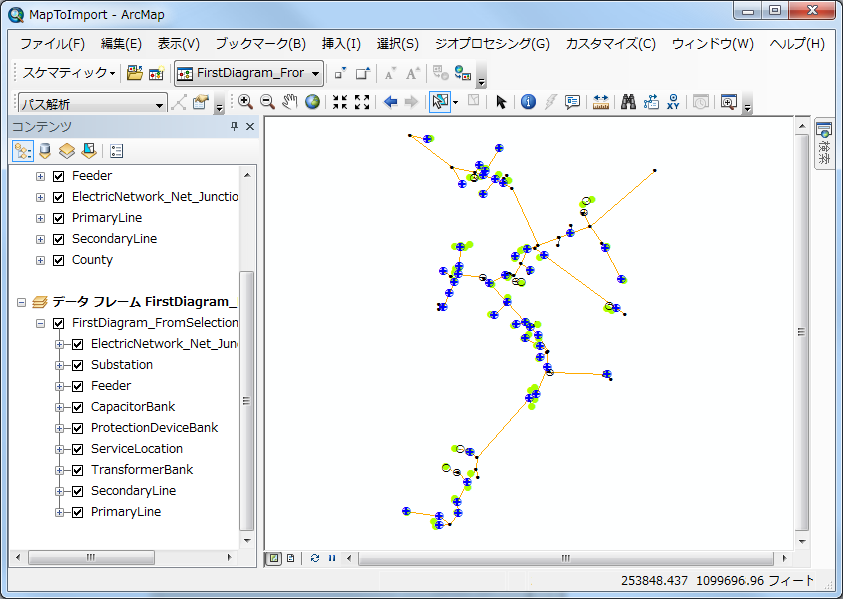The height and width of the screenshot is (599, 843).
Task: Click the Full Extent globe icon
Action: (x=313, y=102)
